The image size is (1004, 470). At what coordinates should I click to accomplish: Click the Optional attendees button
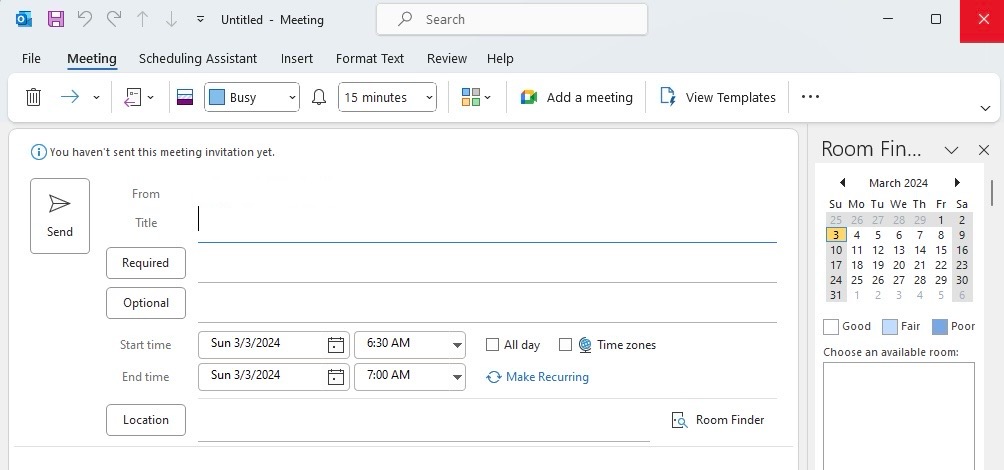[145, 303]
